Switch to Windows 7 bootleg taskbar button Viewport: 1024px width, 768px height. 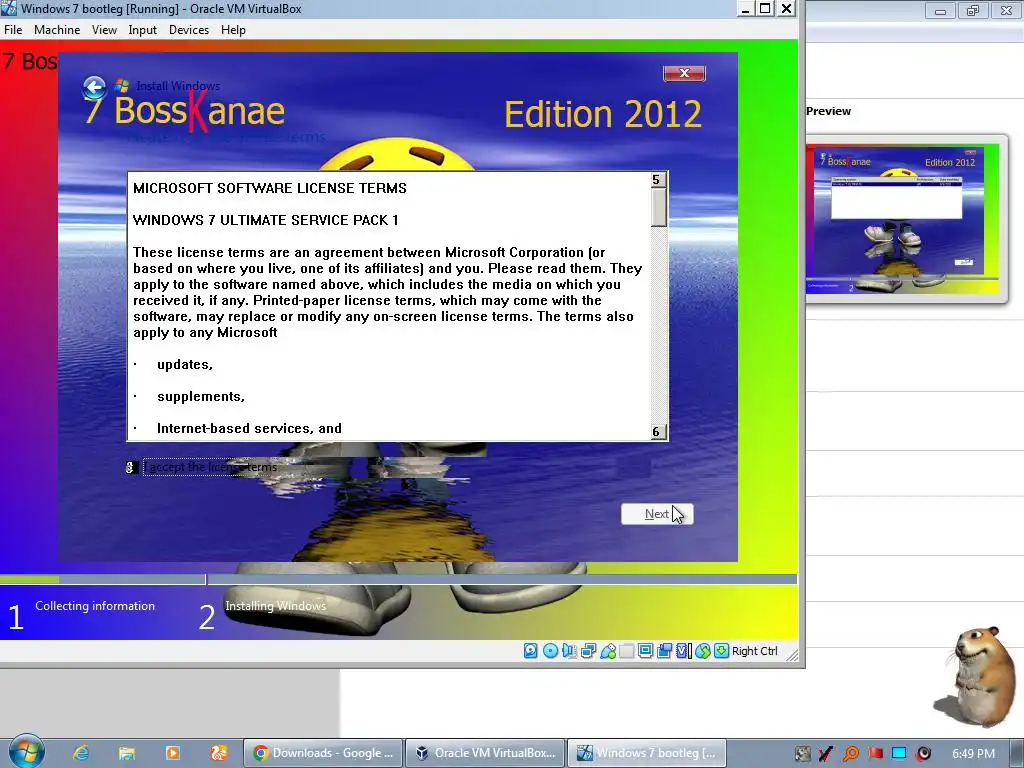pos(646,753)
